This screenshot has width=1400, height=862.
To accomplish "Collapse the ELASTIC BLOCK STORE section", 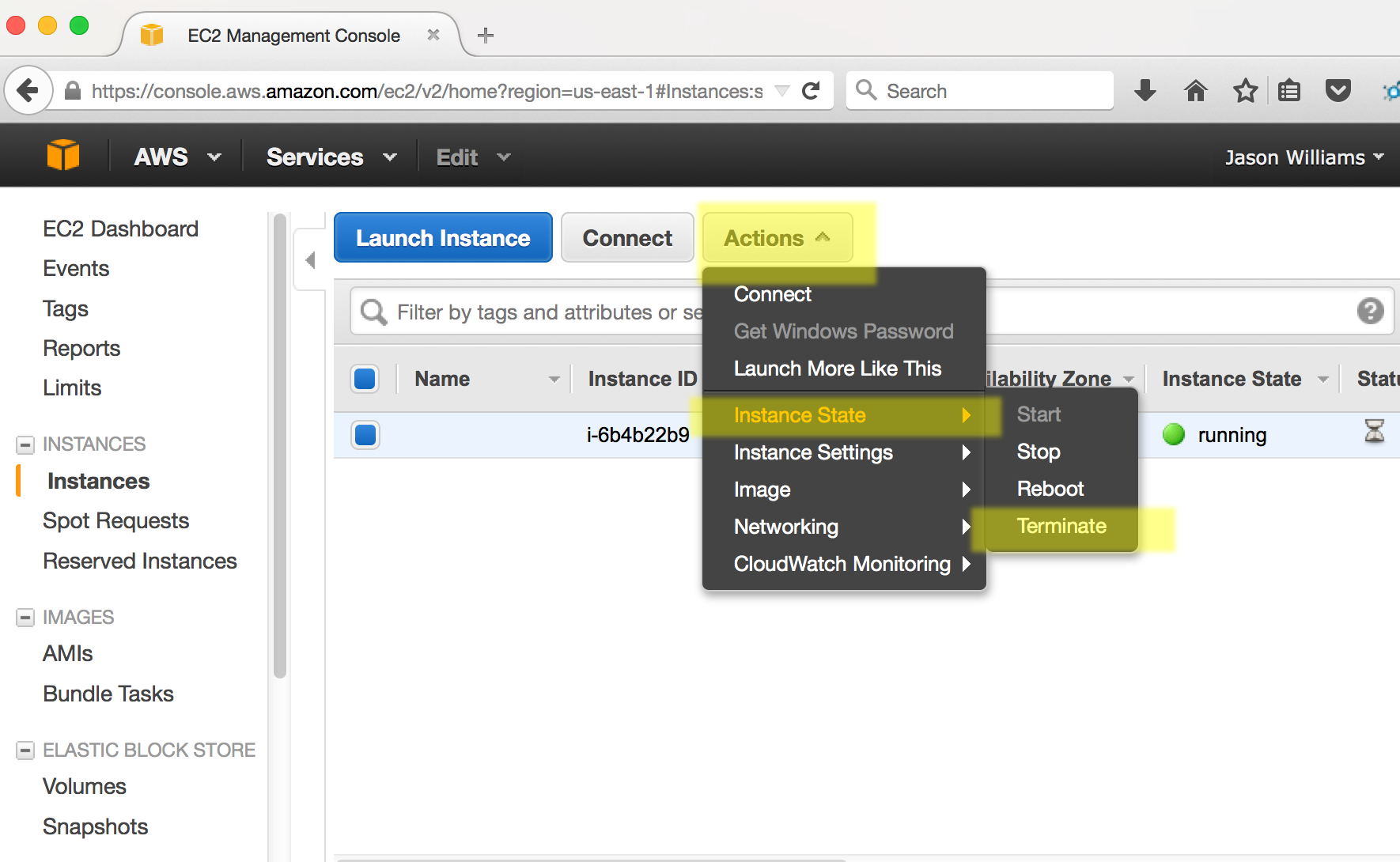I will point(25,750).
